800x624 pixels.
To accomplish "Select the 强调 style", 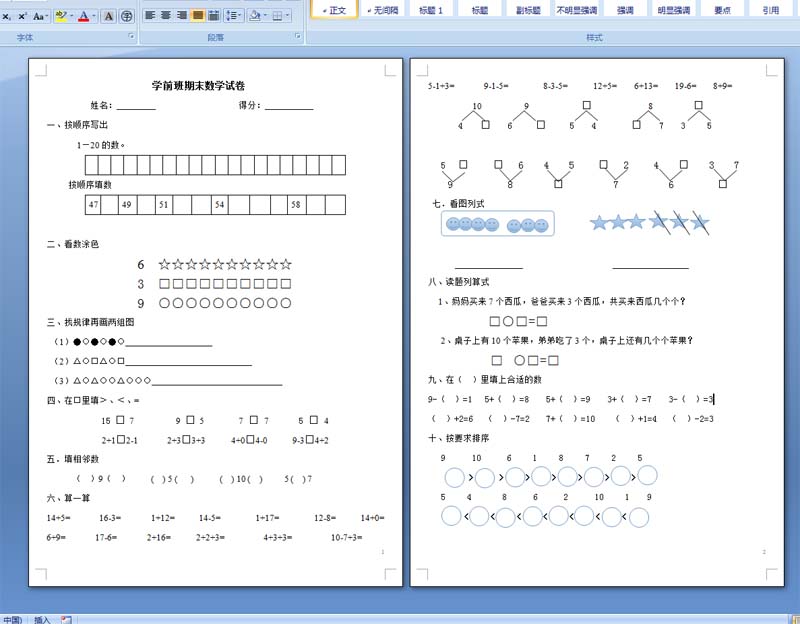I will tap(625, 9).
